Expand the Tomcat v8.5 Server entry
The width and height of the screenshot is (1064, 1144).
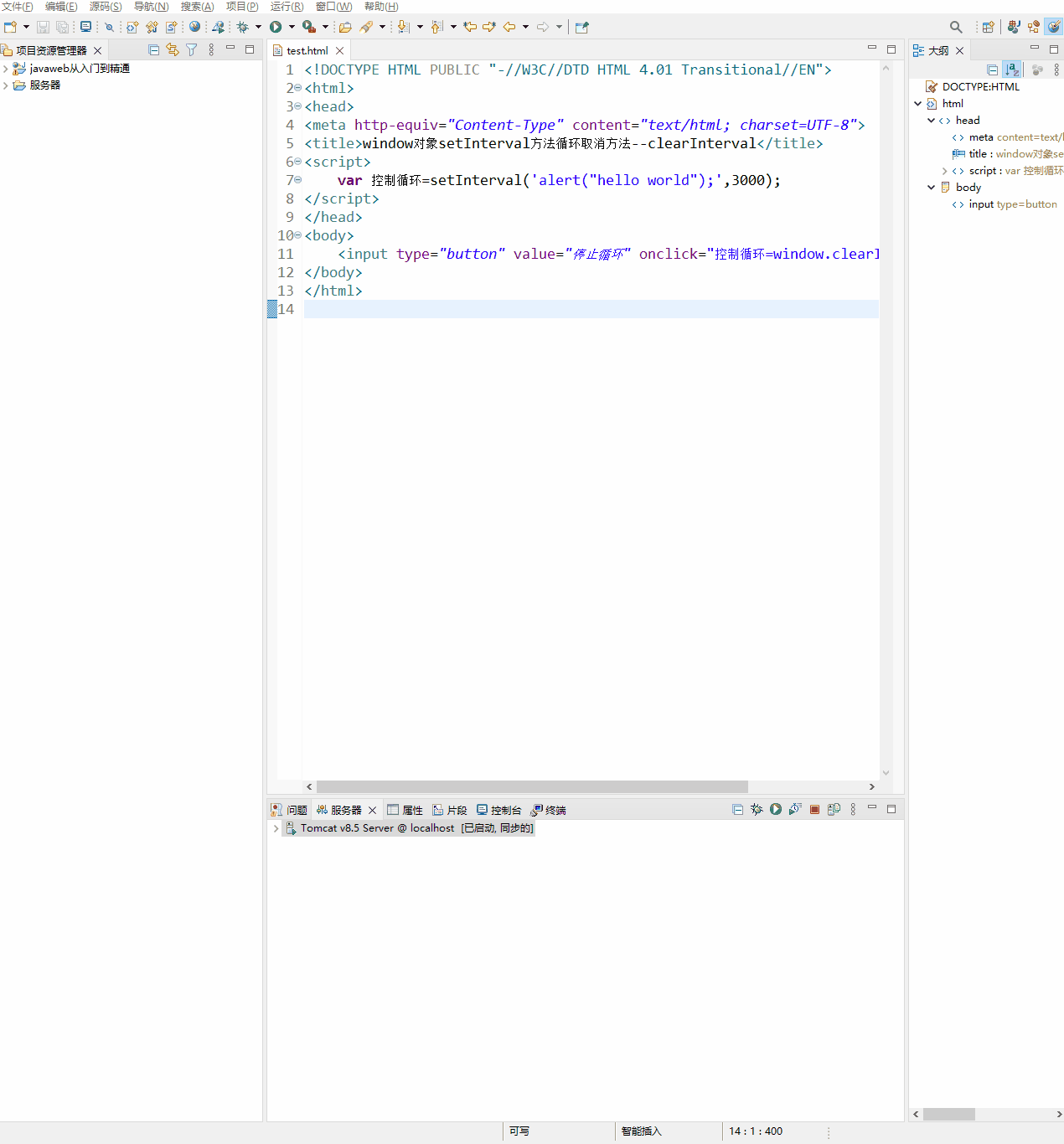276,828
